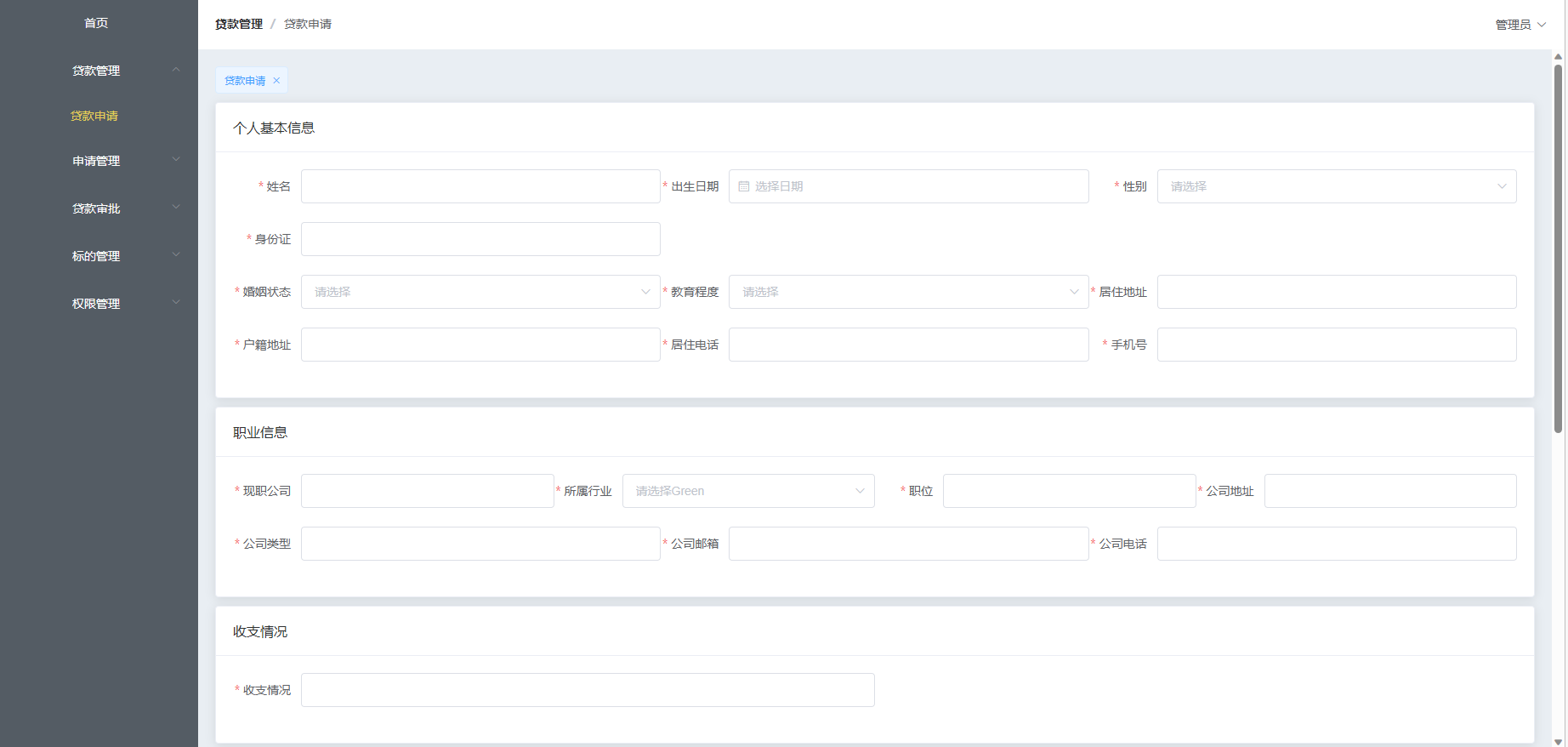Open the 管理员 user dropdown
This screenshot has width=1568, height=747.
pos(1520,25)
